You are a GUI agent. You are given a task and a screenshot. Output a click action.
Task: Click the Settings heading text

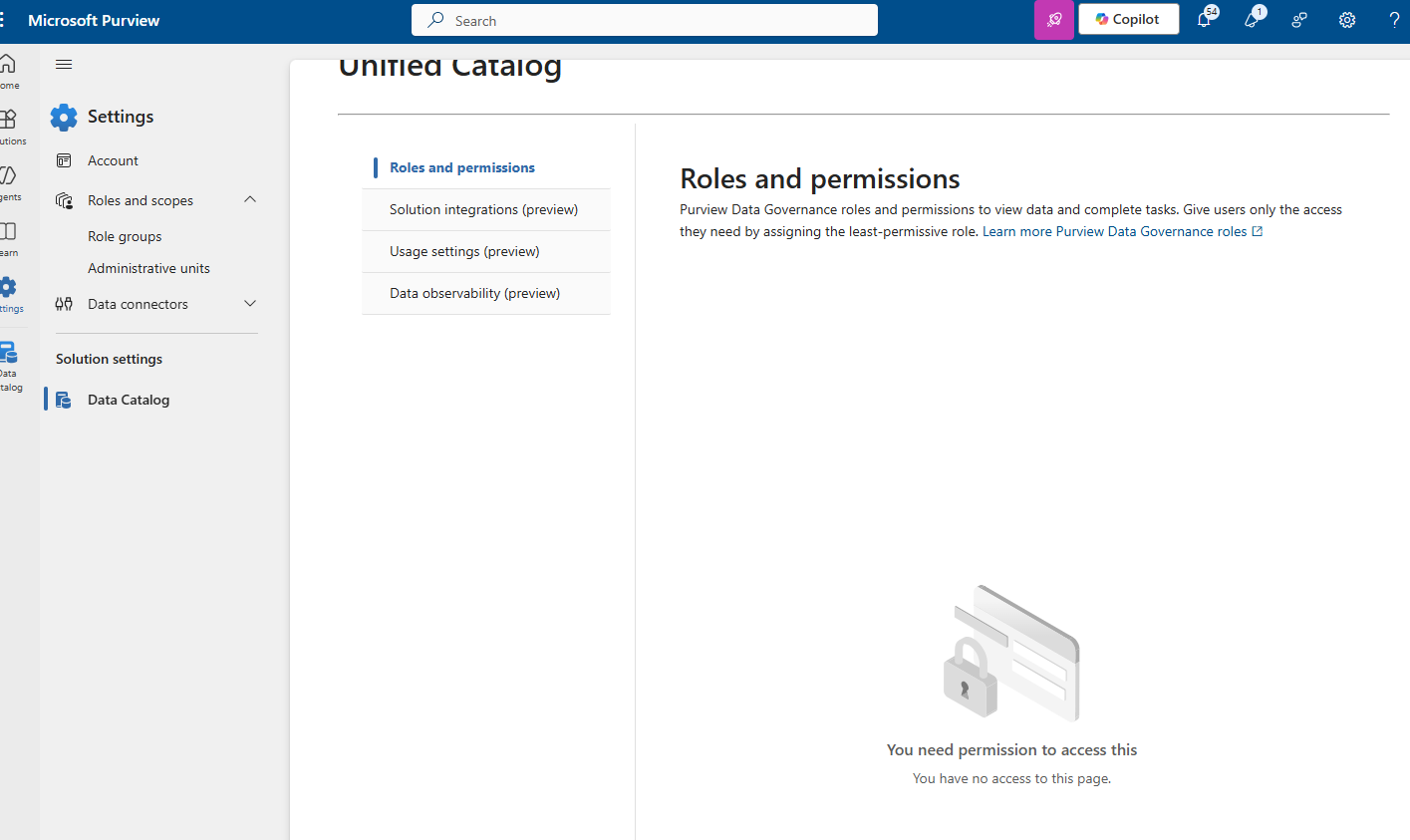(x=121, y=117)
